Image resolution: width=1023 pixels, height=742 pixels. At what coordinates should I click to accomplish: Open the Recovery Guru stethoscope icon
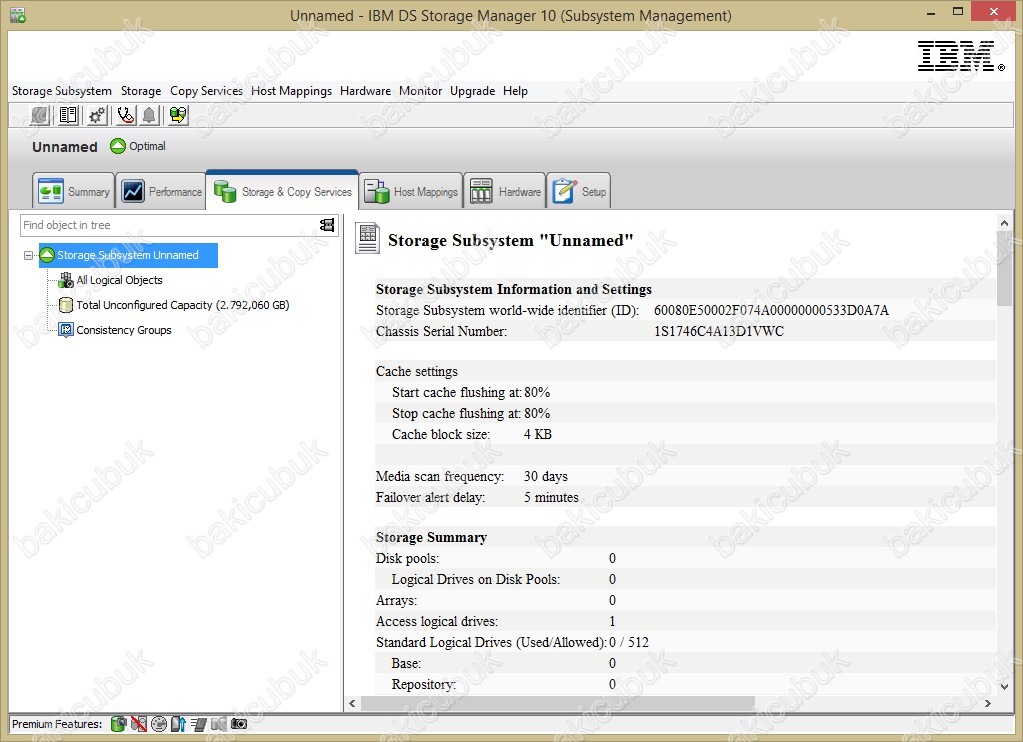(126, 115)
